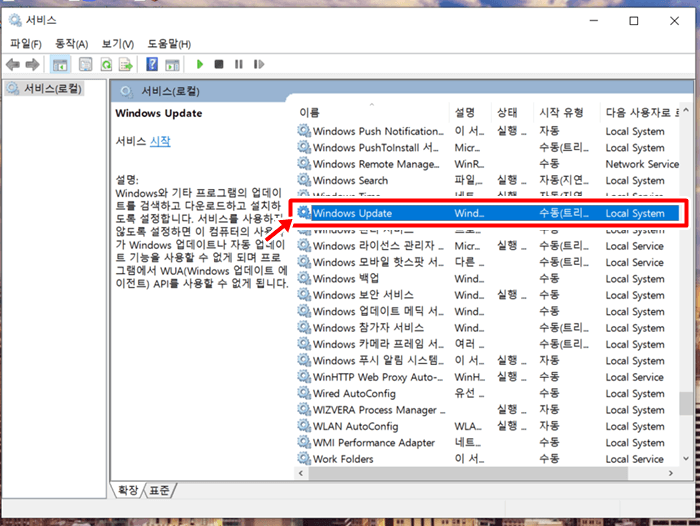Stop service with the square icon
Viewport: 700px width, 526px height.
219,65
